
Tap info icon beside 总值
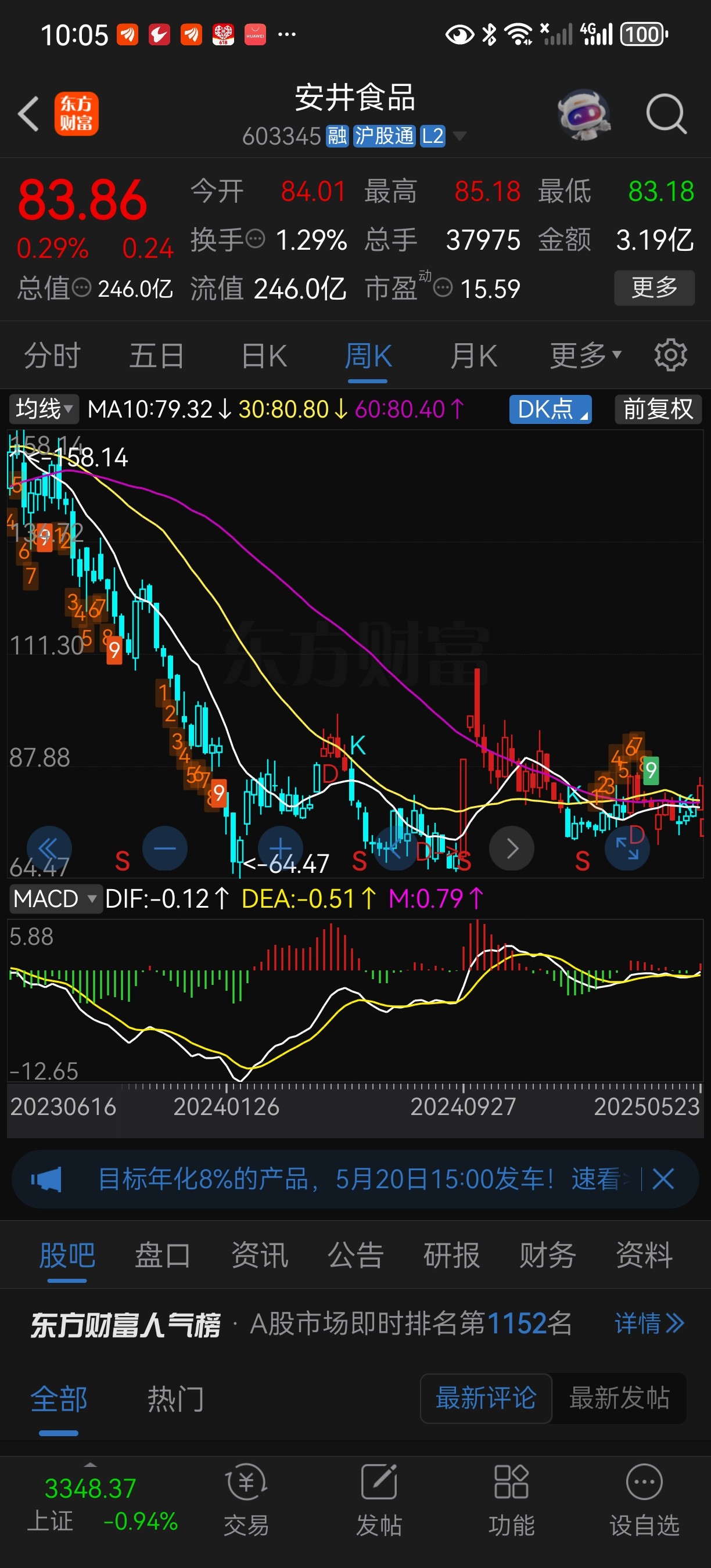81,287
